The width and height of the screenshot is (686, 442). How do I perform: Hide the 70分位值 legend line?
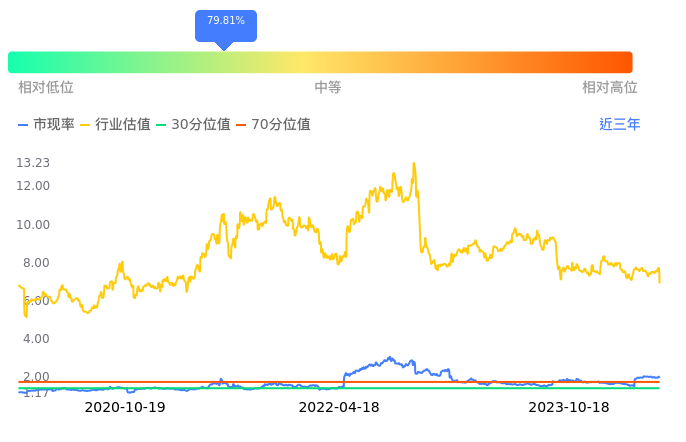click(x=273, y=125)
